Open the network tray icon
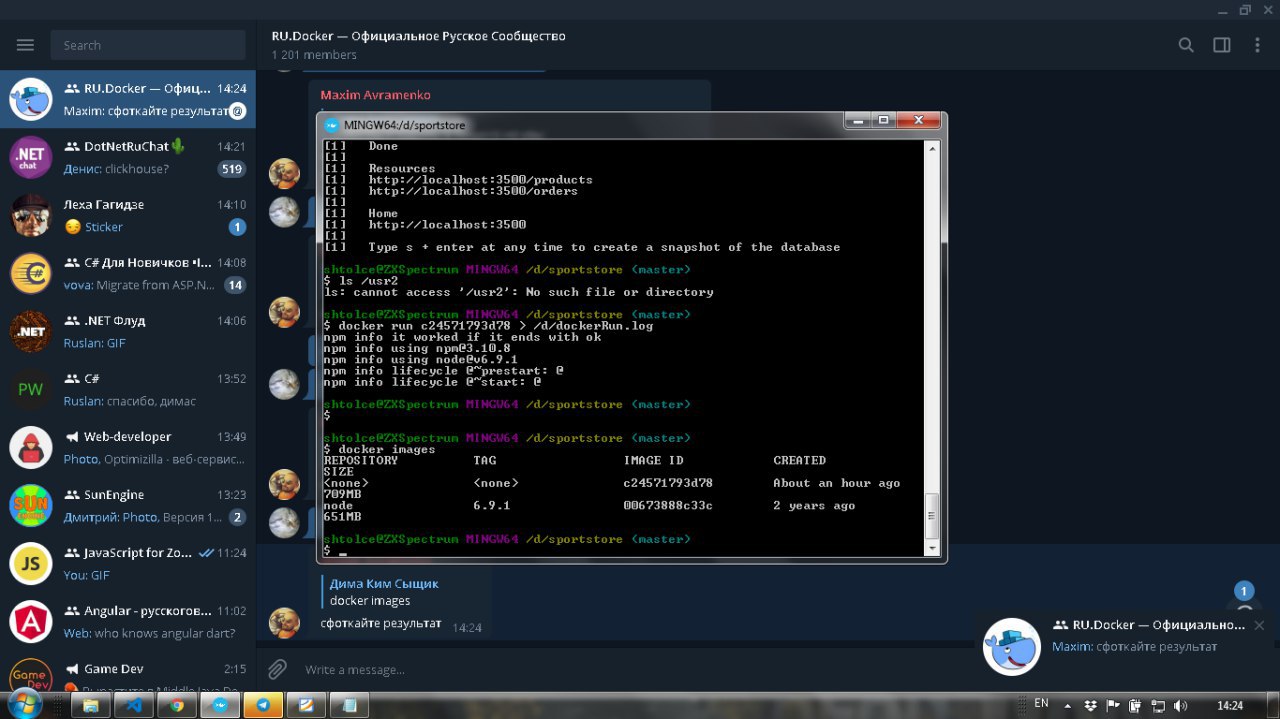 tap(1158, 705)
